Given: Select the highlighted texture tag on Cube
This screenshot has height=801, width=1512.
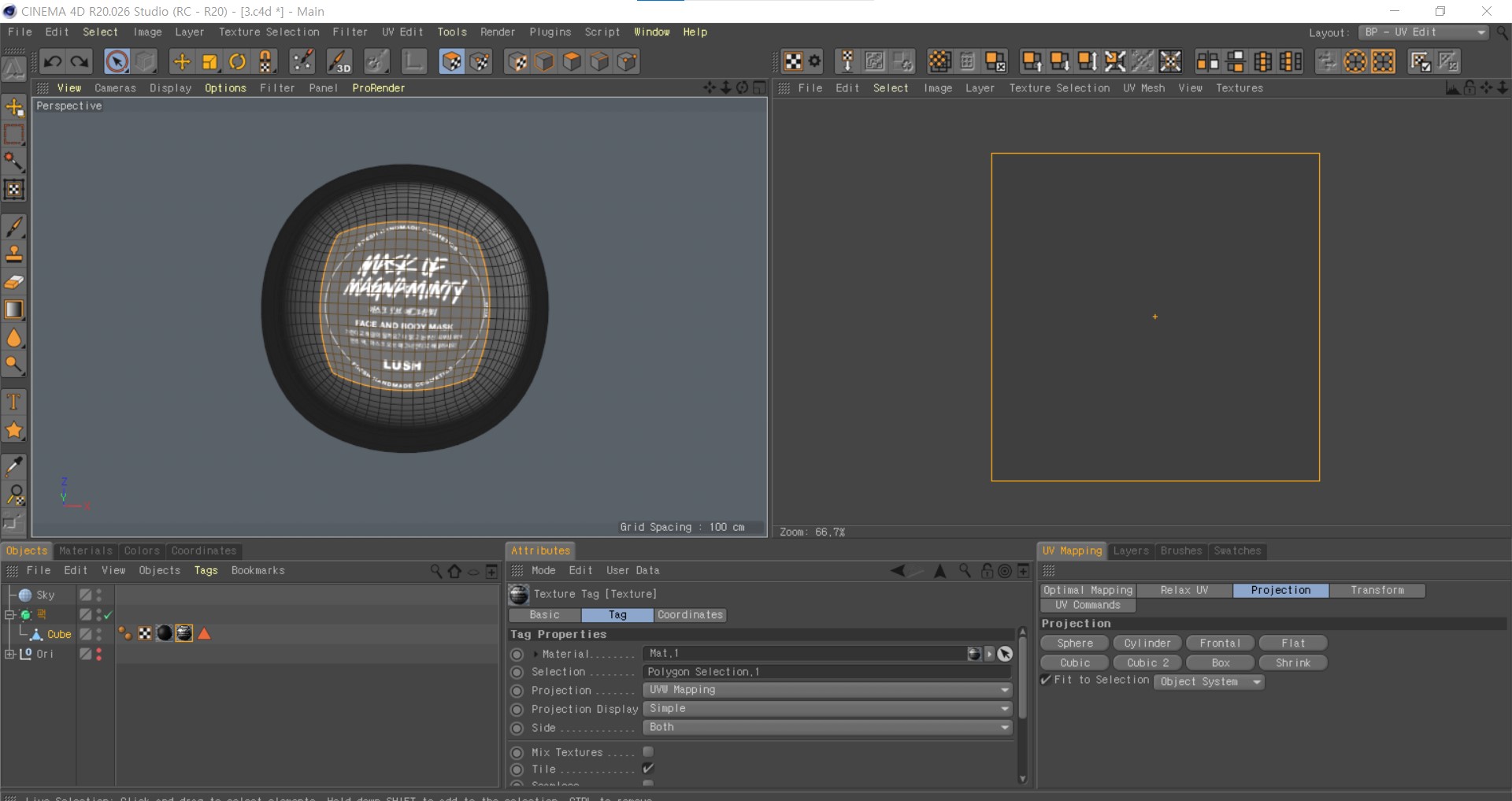Looking at the screenshot, I should point(184,634).
